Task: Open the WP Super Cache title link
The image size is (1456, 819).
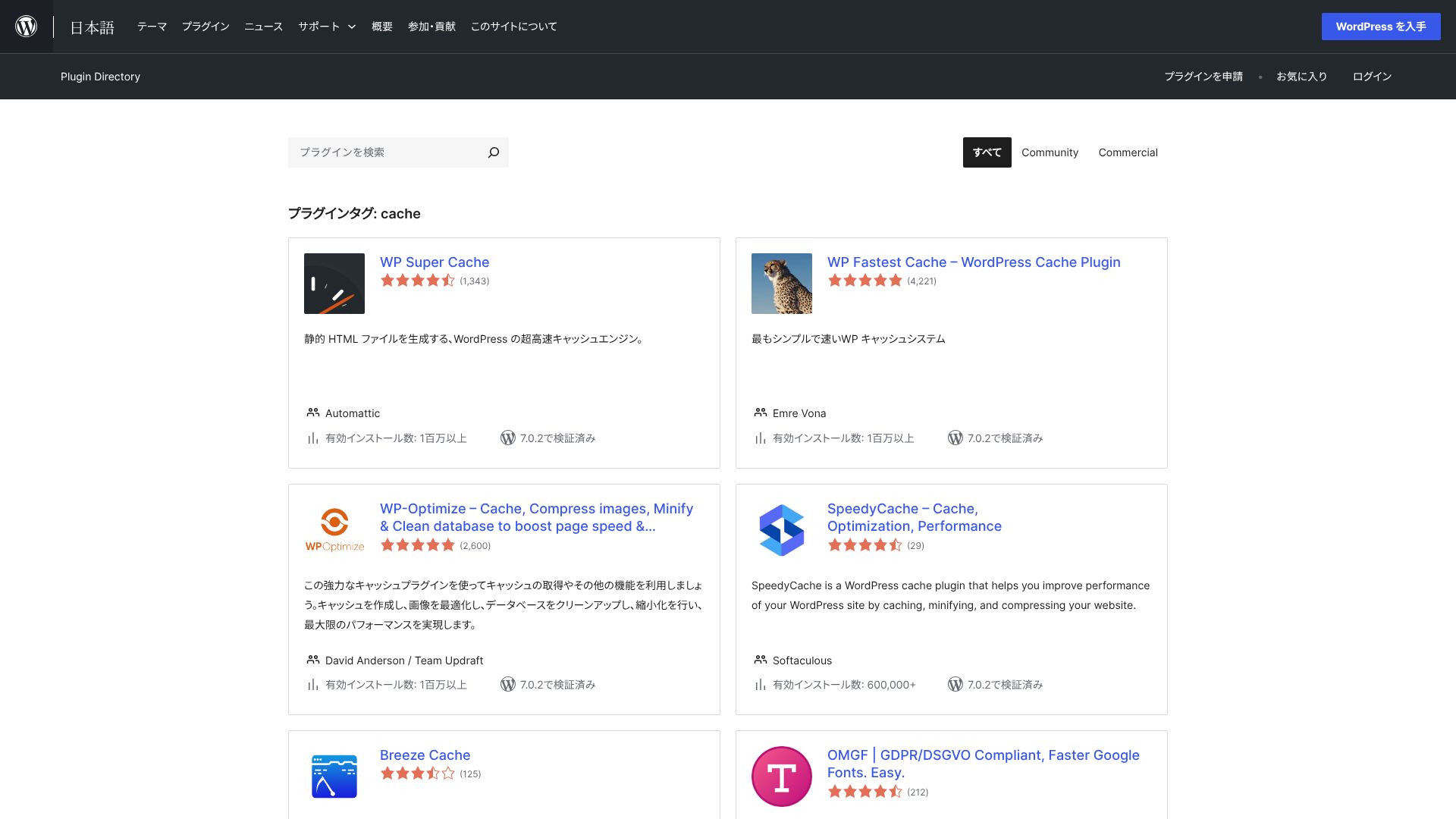Action: click(x=435, y=262)
